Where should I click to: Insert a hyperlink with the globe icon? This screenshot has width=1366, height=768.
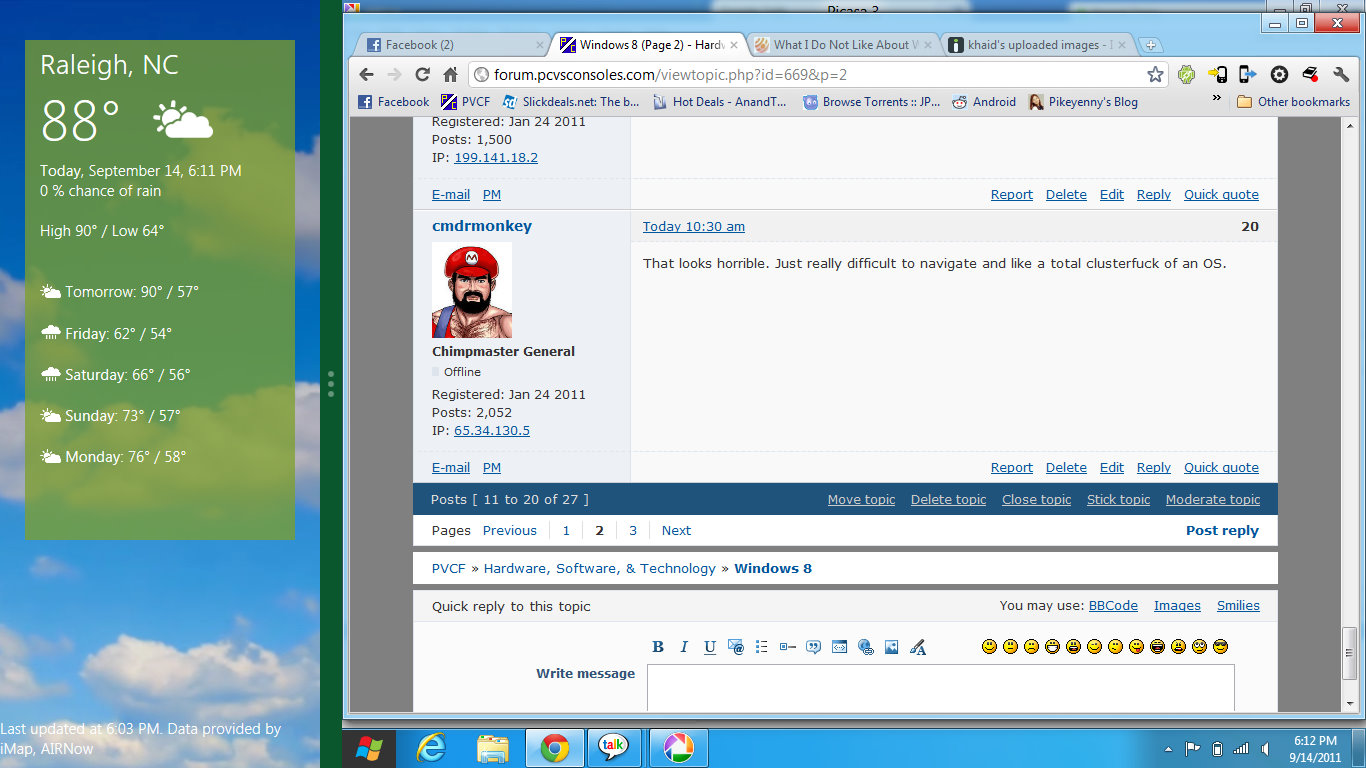(x=866, y=647)
